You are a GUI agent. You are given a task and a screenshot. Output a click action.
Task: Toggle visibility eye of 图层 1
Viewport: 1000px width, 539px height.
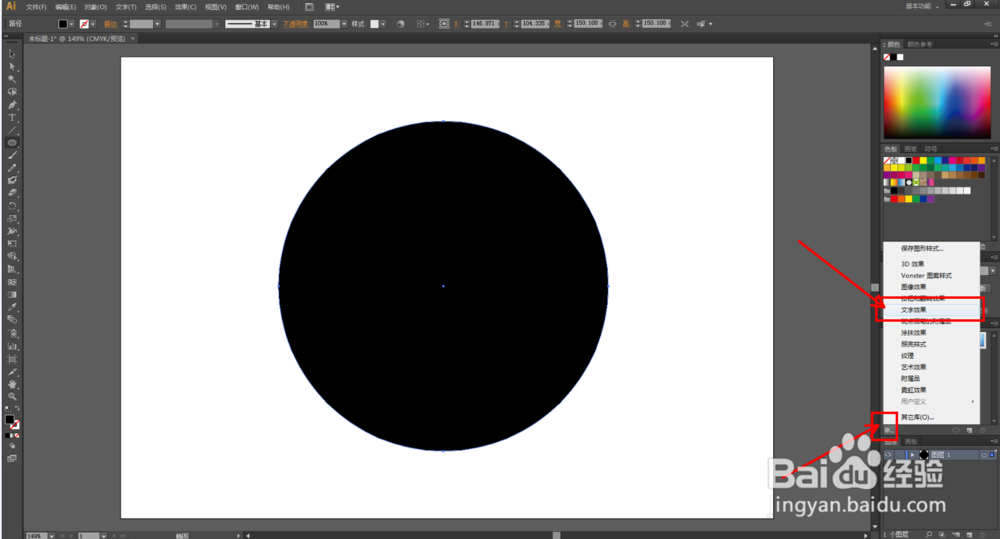click(888, 455)
